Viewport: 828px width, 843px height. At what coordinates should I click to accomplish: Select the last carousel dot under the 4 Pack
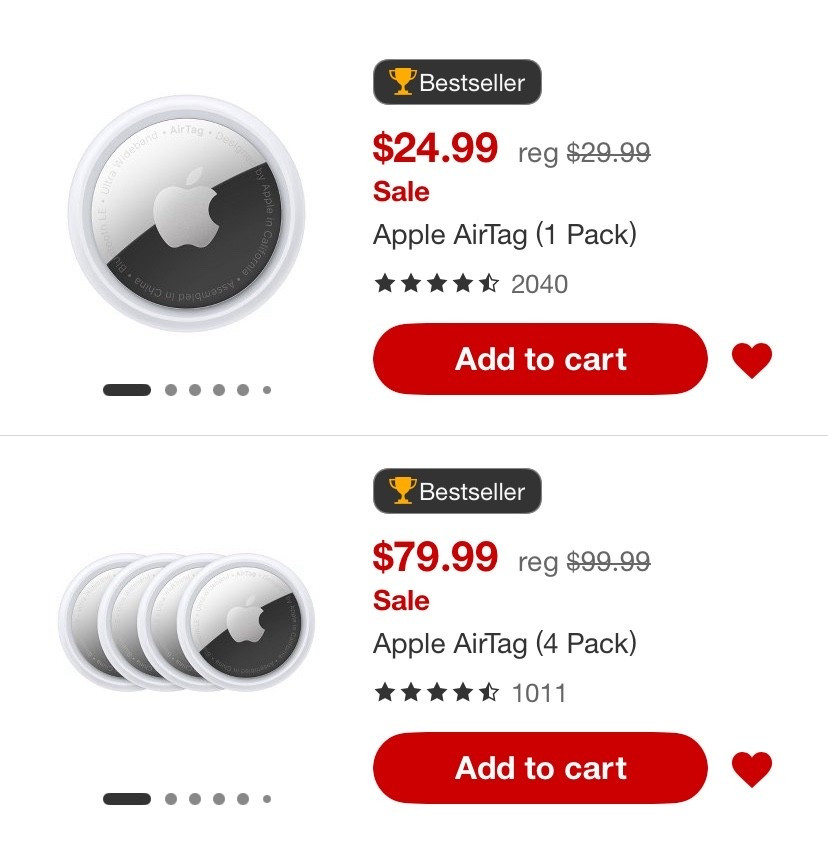coord(266,799)
